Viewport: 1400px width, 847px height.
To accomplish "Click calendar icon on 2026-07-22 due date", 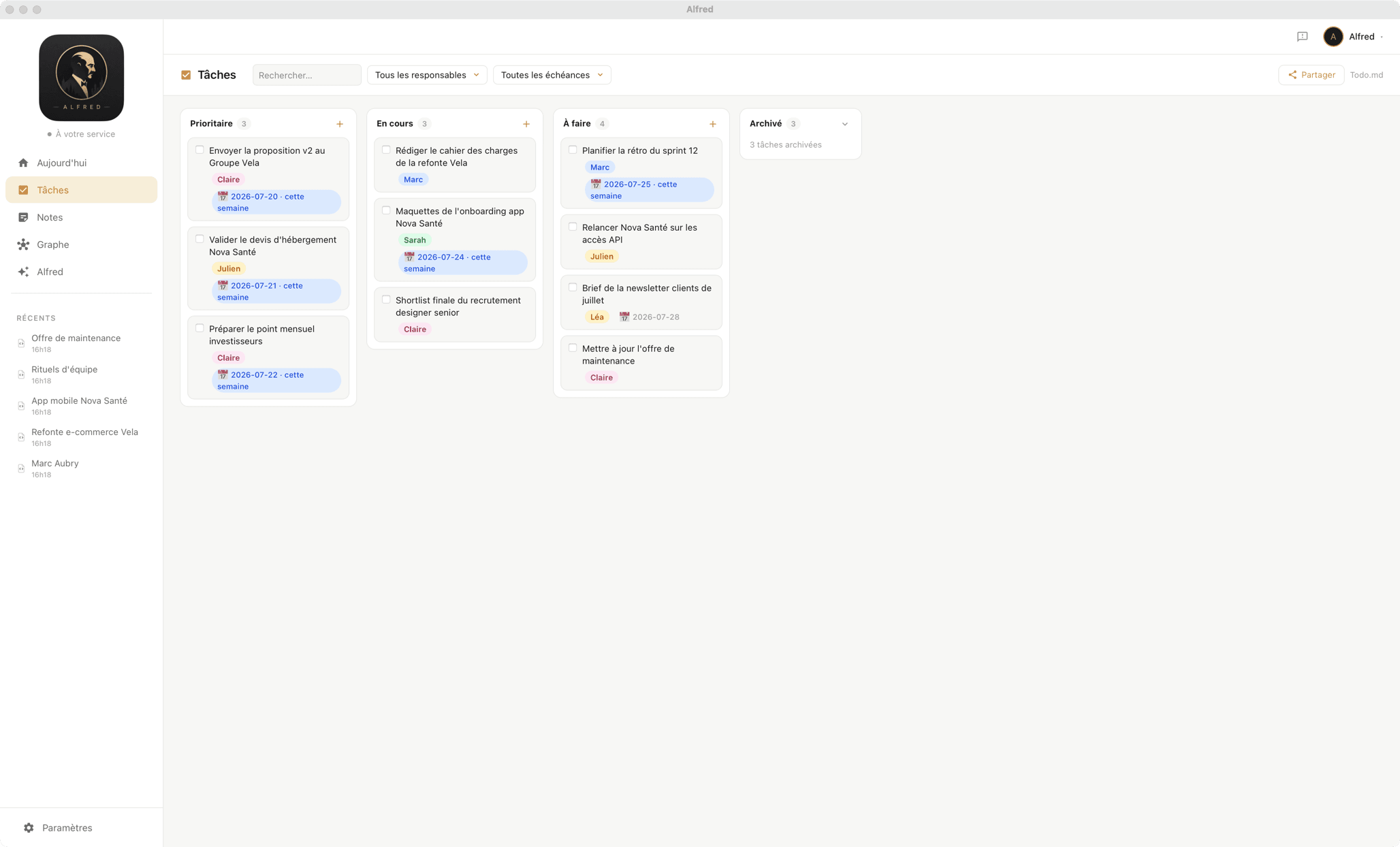I will coord(223,374).
